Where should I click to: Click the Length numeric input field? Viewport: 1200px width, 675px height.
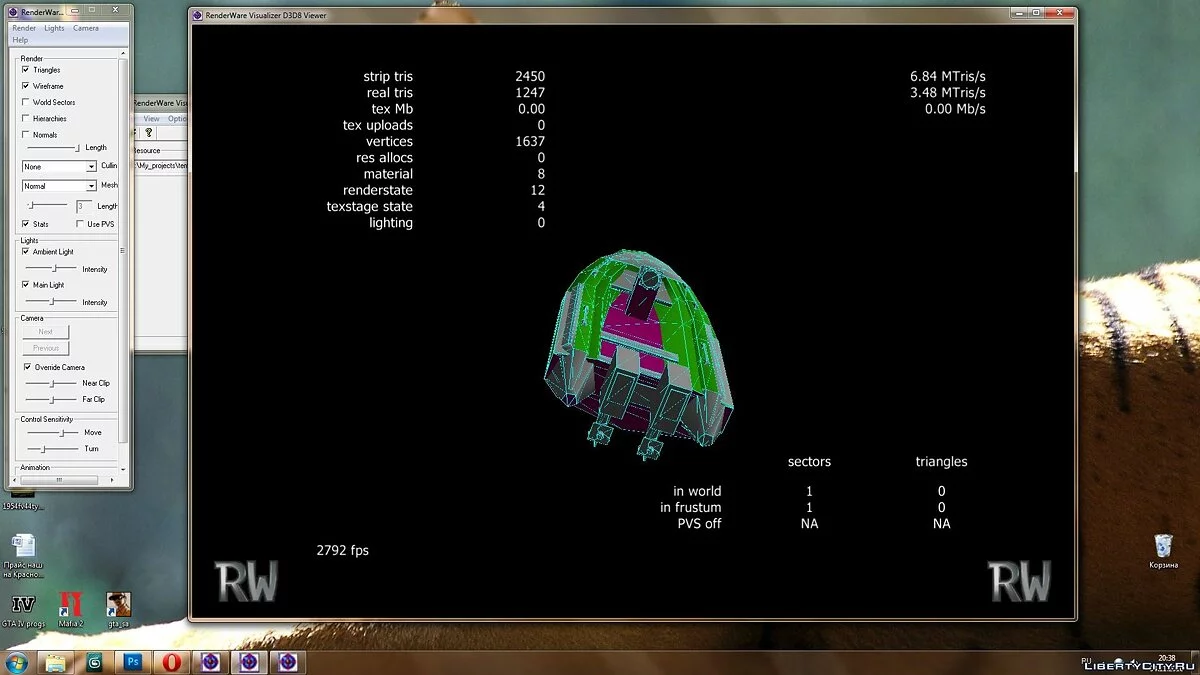[x=83, y=206]
